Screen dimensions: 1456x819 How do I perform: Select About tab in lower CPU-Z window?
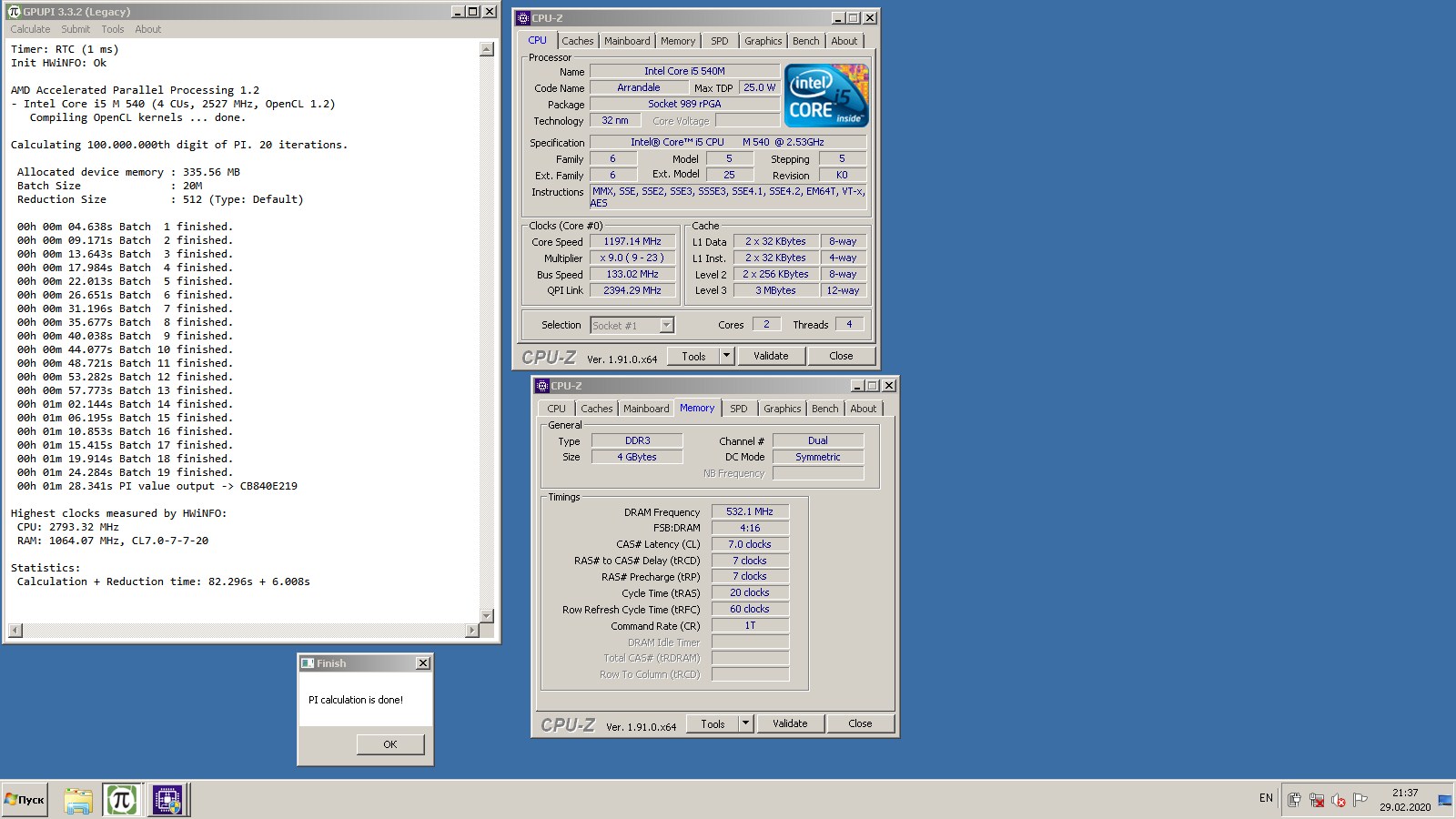pyautogui.click(x=863, y=409)
